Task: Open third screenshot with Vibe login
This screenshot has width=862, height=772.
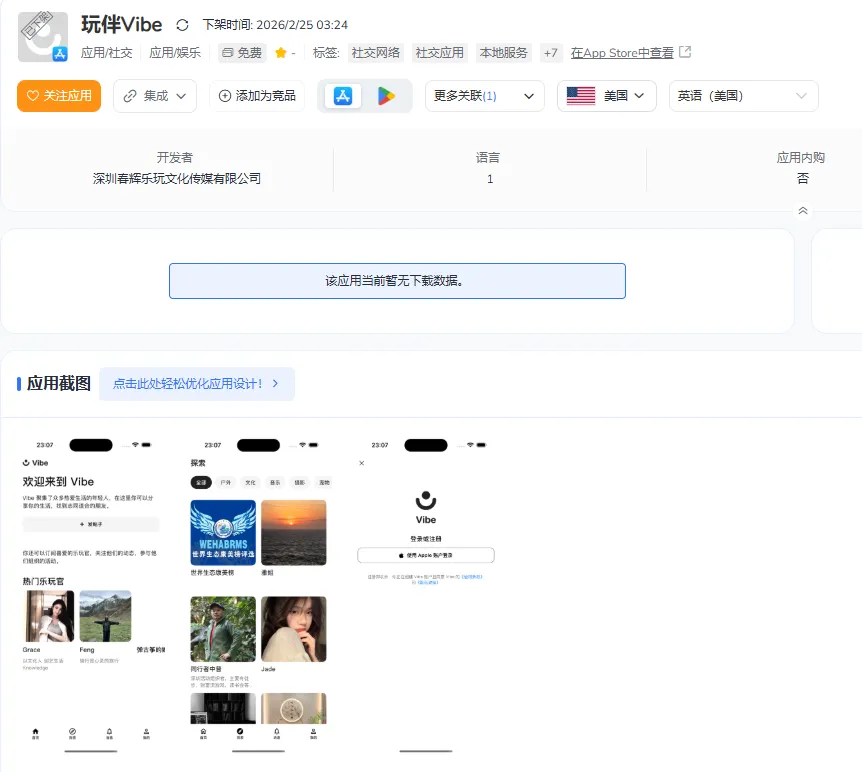Action: (426, 597)
